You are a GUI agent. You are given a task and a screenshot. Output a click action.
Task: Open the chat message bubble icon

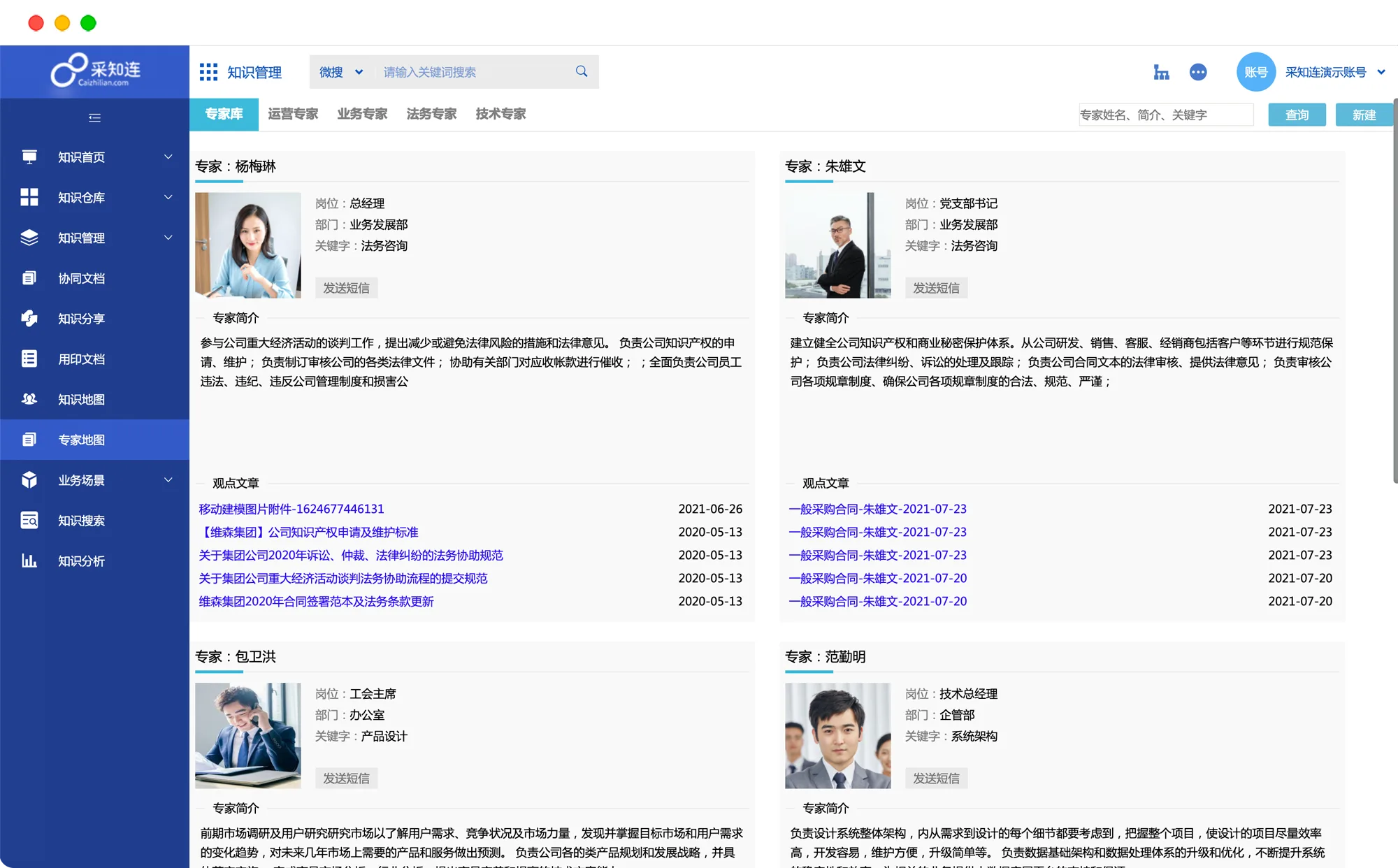pos(1198,72)
